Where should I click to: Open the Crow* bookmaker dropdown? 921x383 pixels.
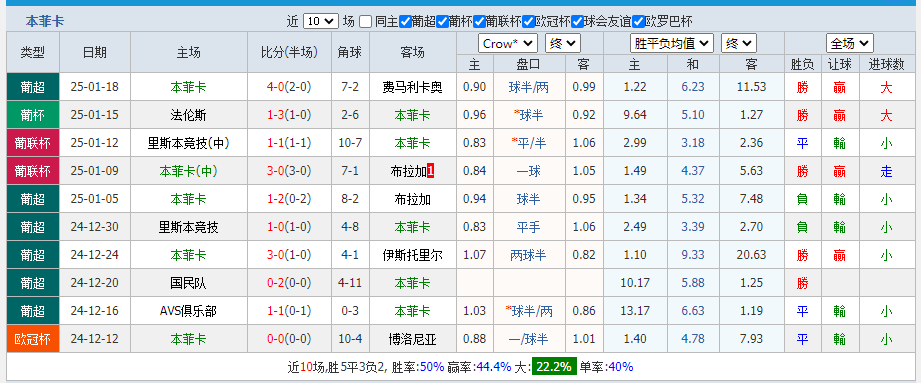click(x=508, y=43)
